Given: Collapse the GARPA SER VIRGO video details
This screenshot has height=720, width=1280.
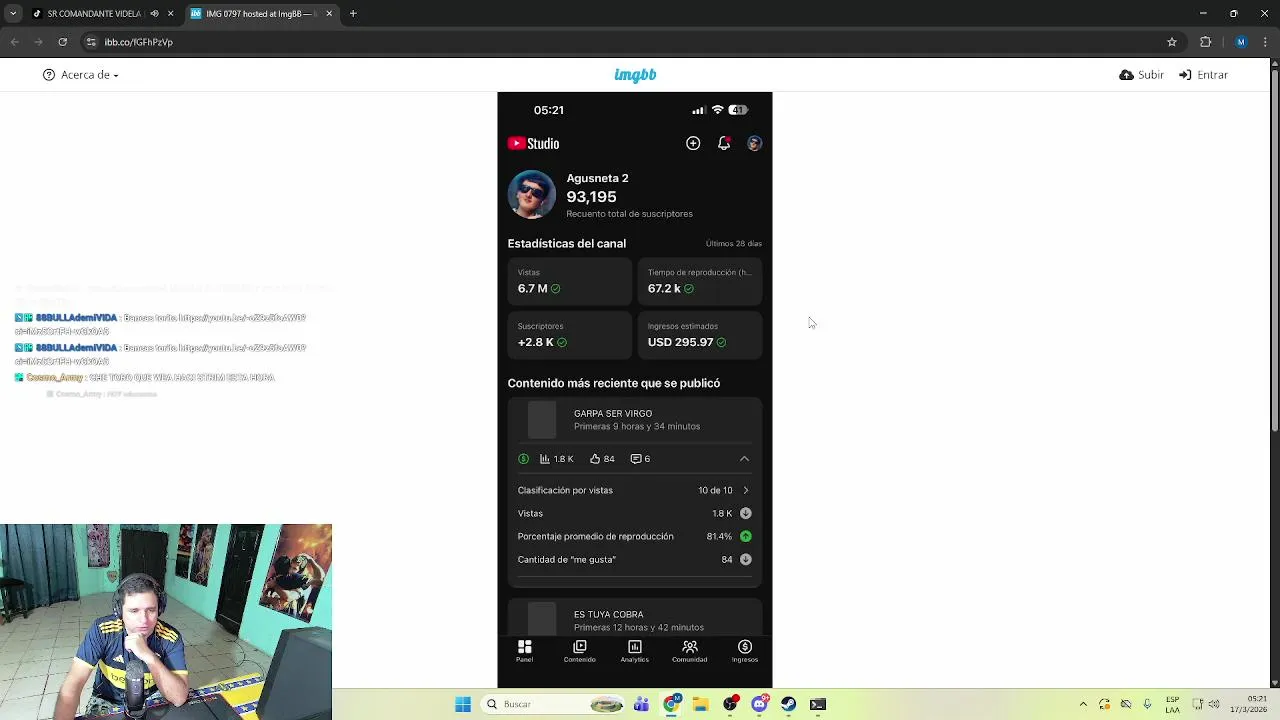Looking at the screenshot, I should point(744,458).
